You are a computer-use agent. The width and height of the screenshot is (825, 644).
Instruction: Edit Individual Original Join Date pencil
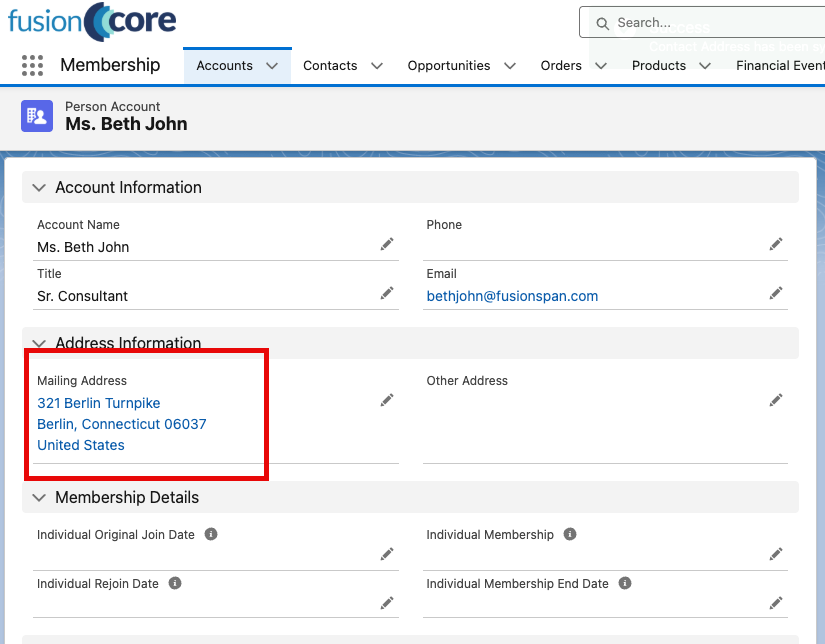click(387, 554)
